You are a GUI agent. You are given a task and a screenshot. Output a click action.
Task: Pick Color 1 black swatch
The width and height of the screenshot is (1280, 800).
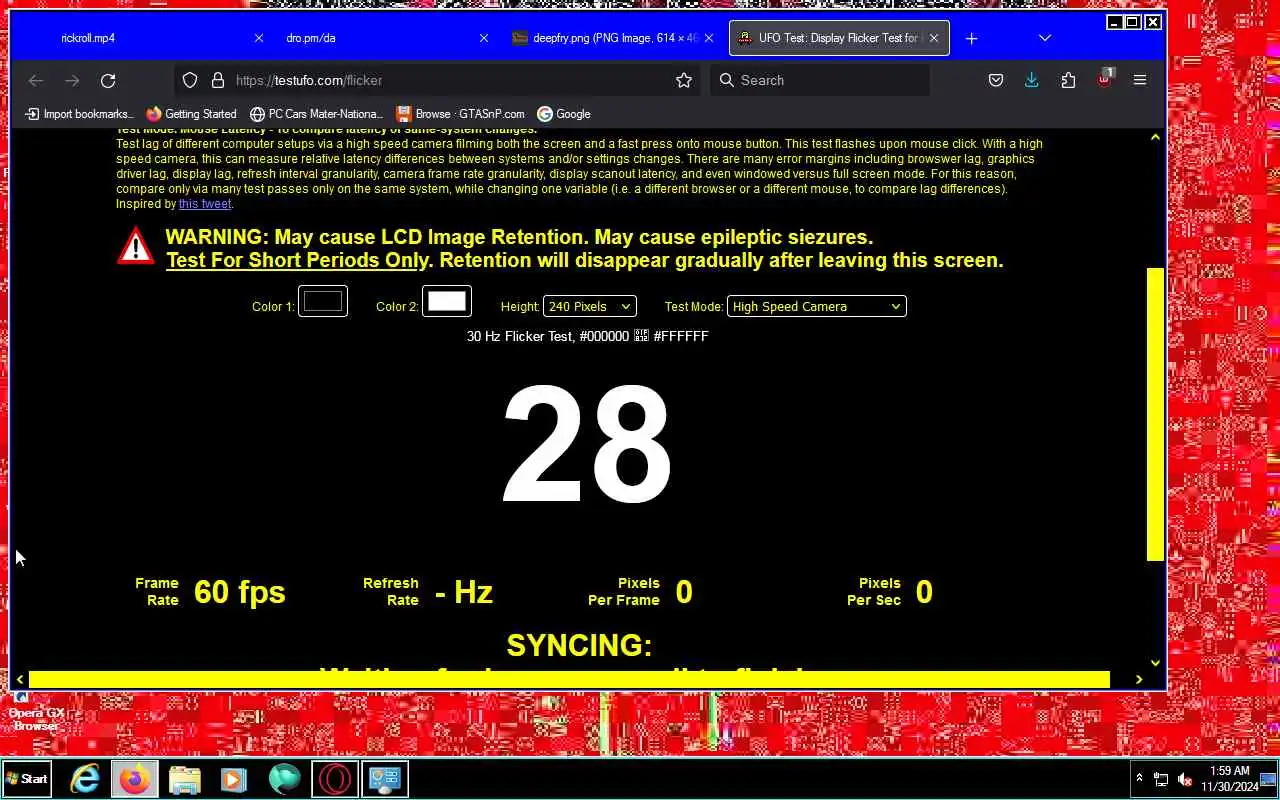[x=322, y=301]
